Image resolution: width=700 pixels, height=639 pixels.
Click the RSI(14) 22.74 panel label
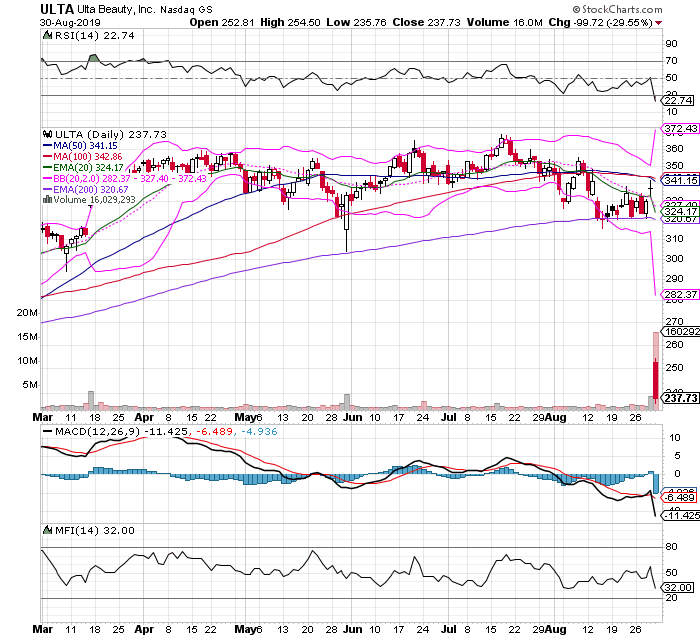tap(94, 35)
